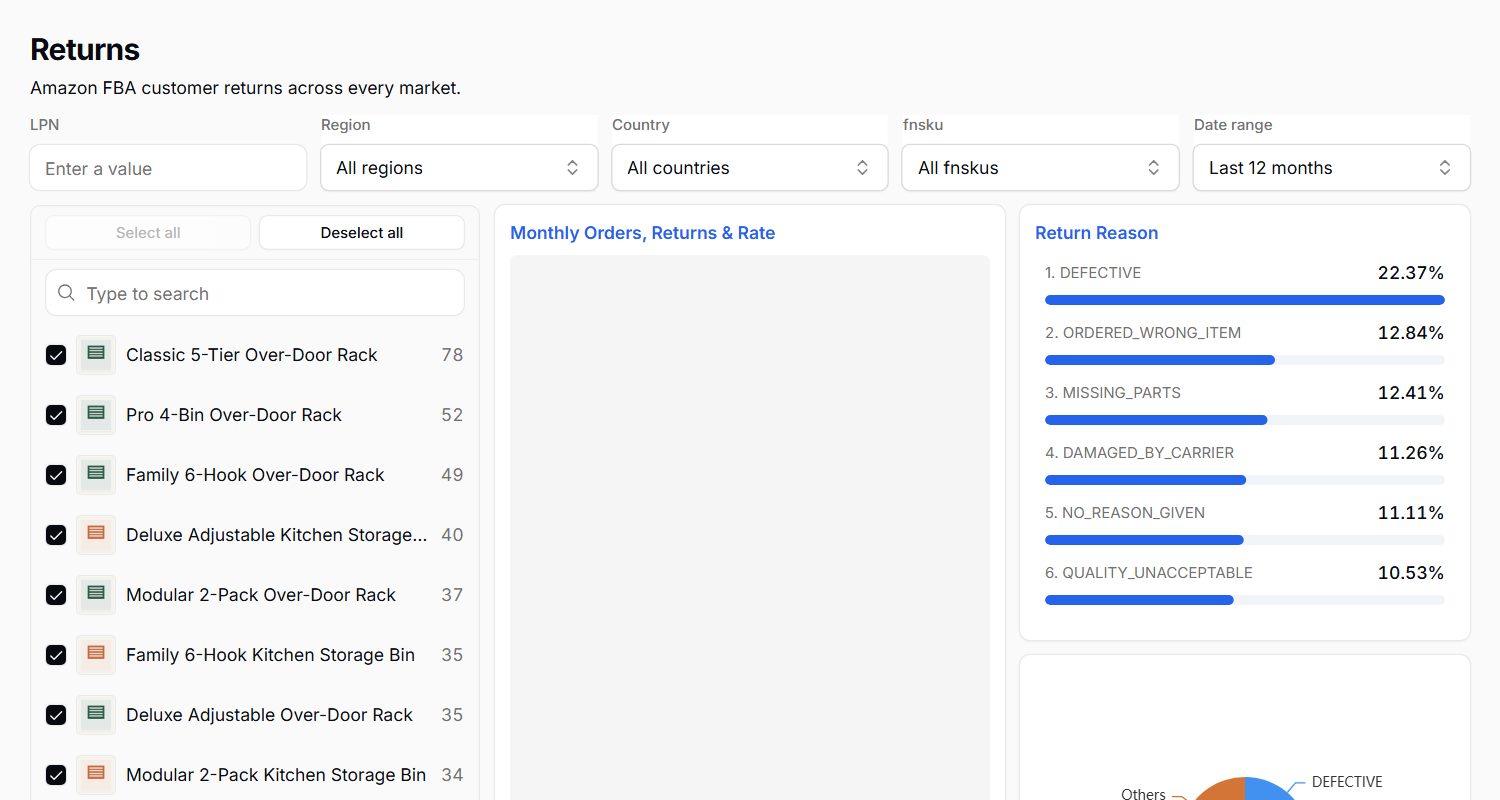Click the Select all button
The image size is (1500, 800).
click(x=148, y=233)
